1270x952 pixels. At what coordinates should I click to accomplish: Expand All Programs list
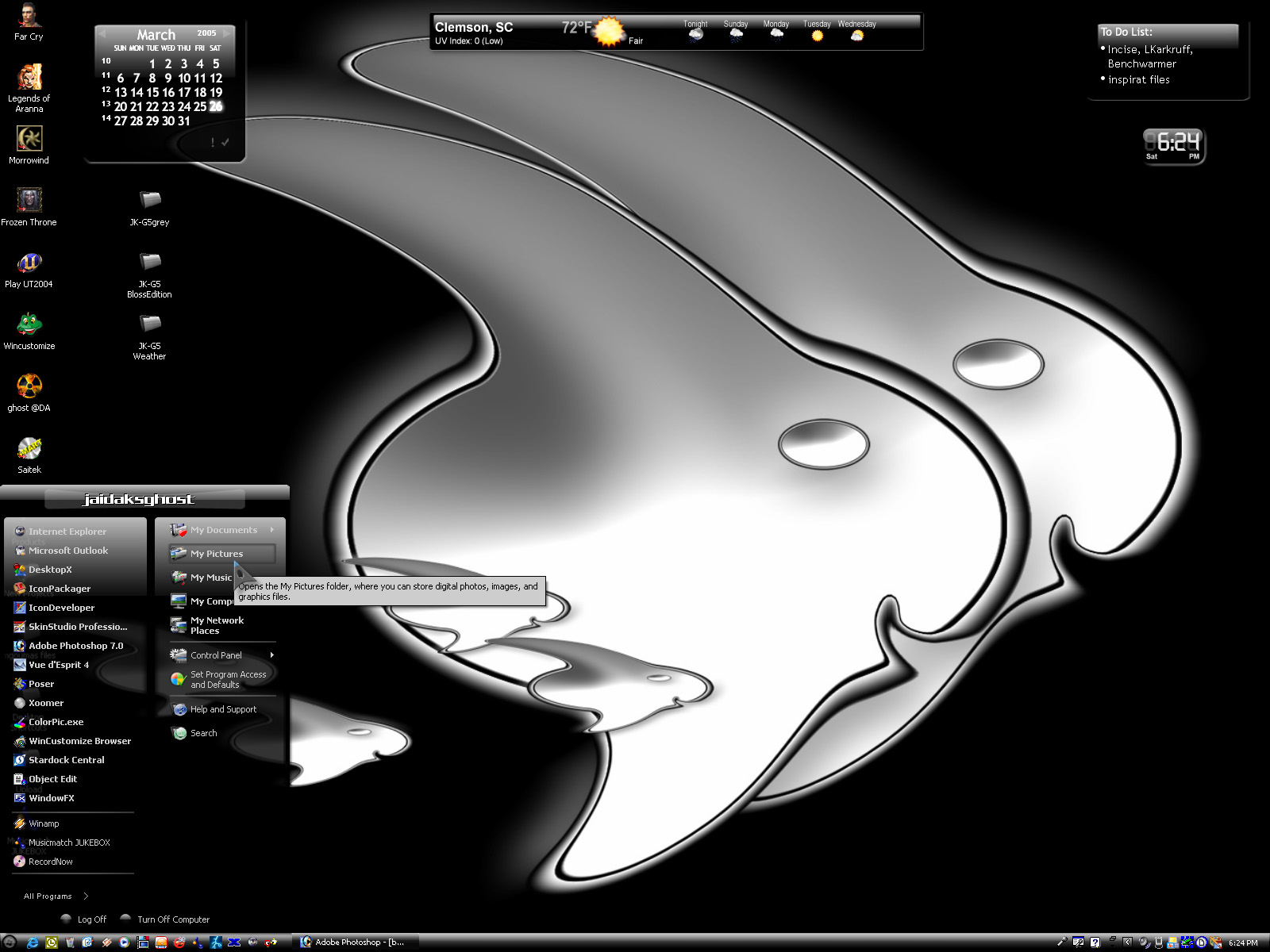point(56,896)
